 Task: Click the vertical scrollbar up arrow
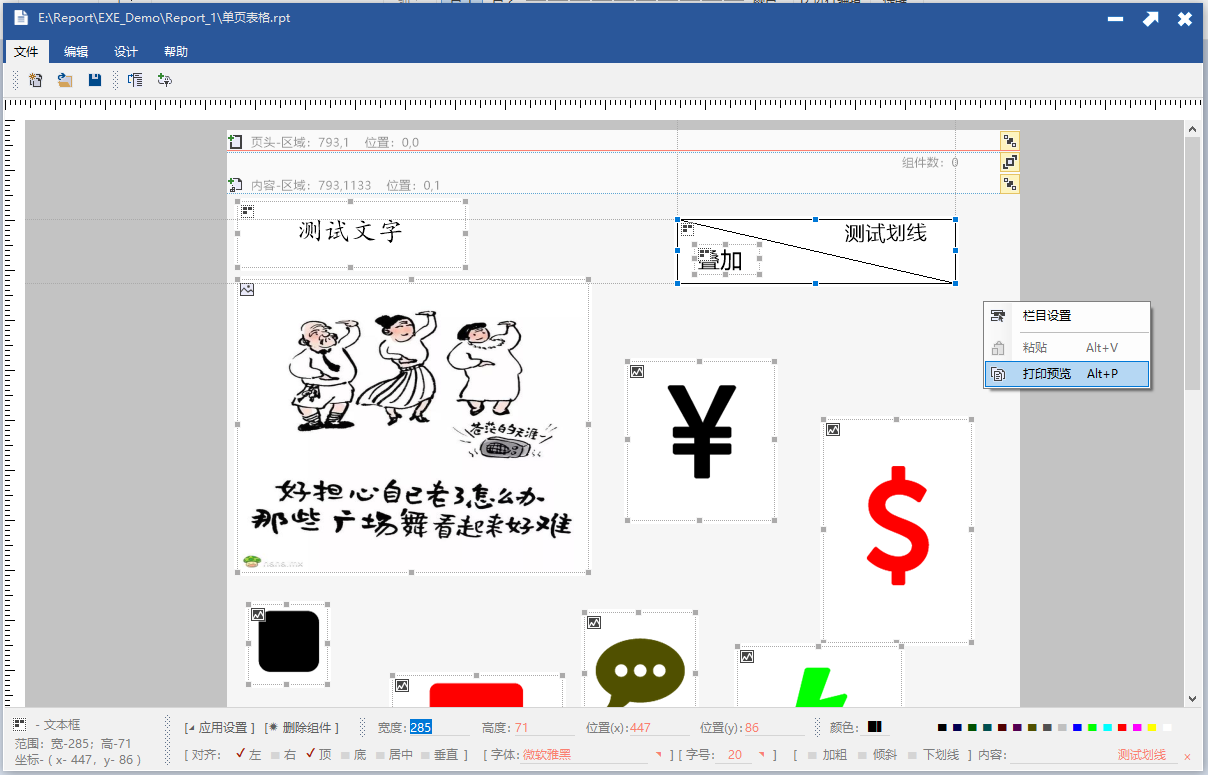pos(1192,129)
